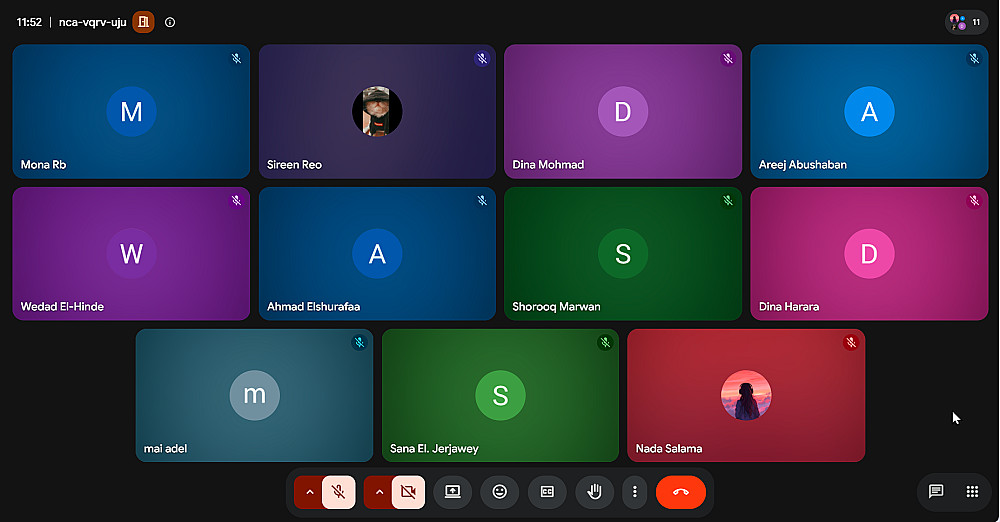Raise your hand
The width and height of the screenshot is (1000, 522).
(594, 492)
